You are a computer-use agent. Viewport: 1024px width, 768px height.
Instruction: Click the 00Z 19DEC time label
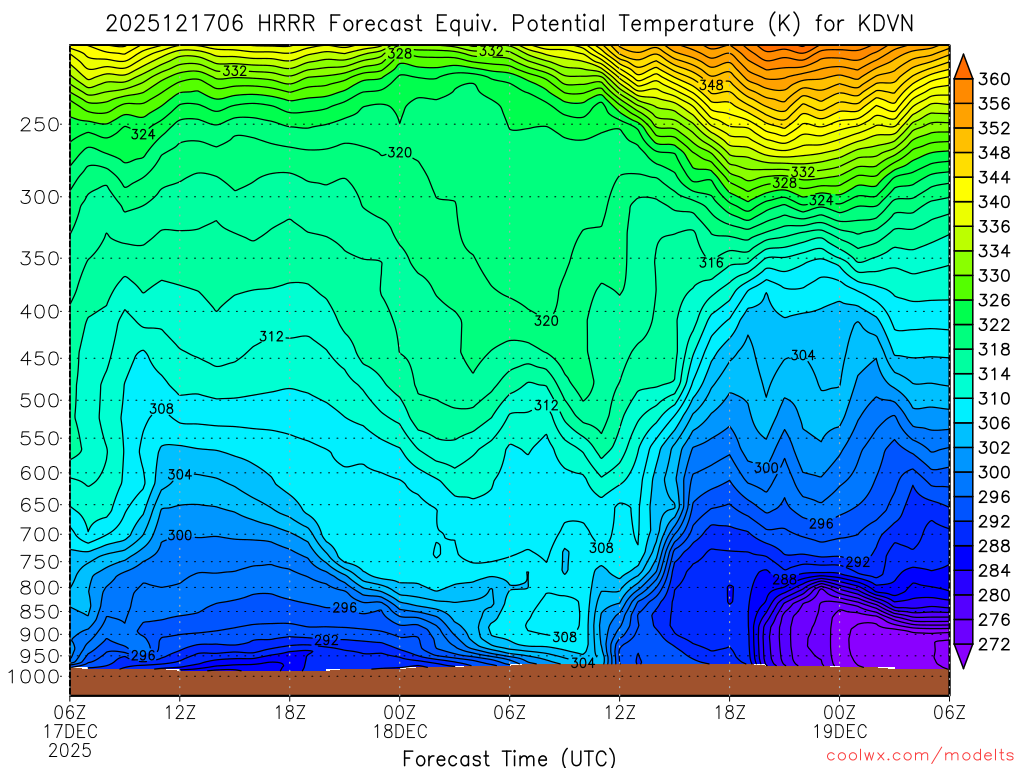point(840,721)
